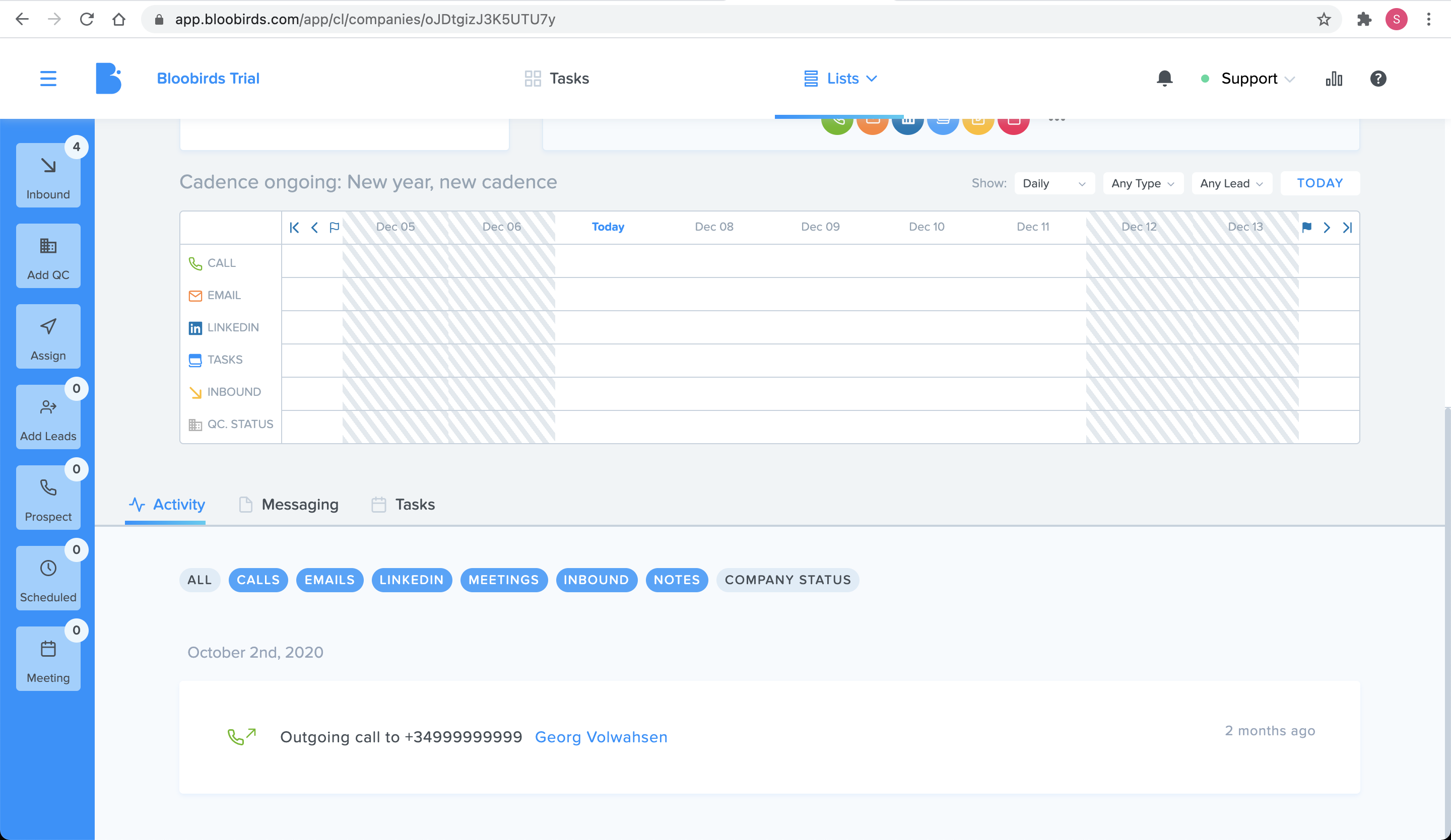The width and height of the screenshot is (1451, 840).
Task: Click the 2 months ago timestamp
Action: coord(1270,731)
